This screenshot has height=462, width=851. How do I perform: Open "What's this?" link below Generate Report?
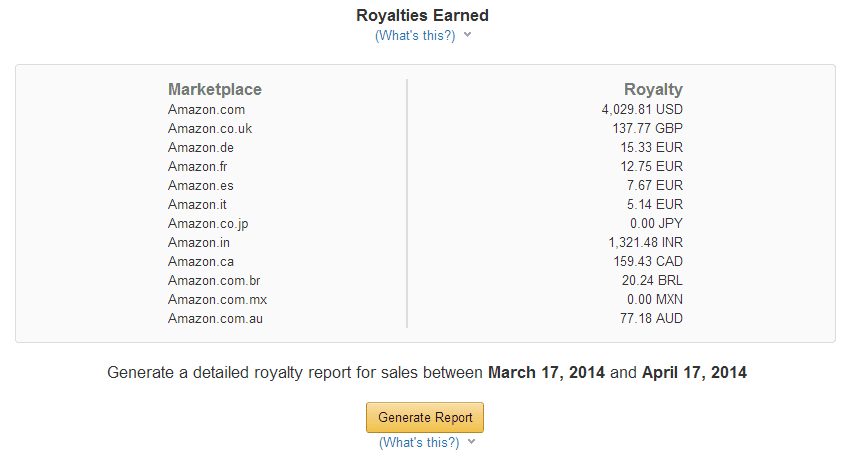point(419,442)
